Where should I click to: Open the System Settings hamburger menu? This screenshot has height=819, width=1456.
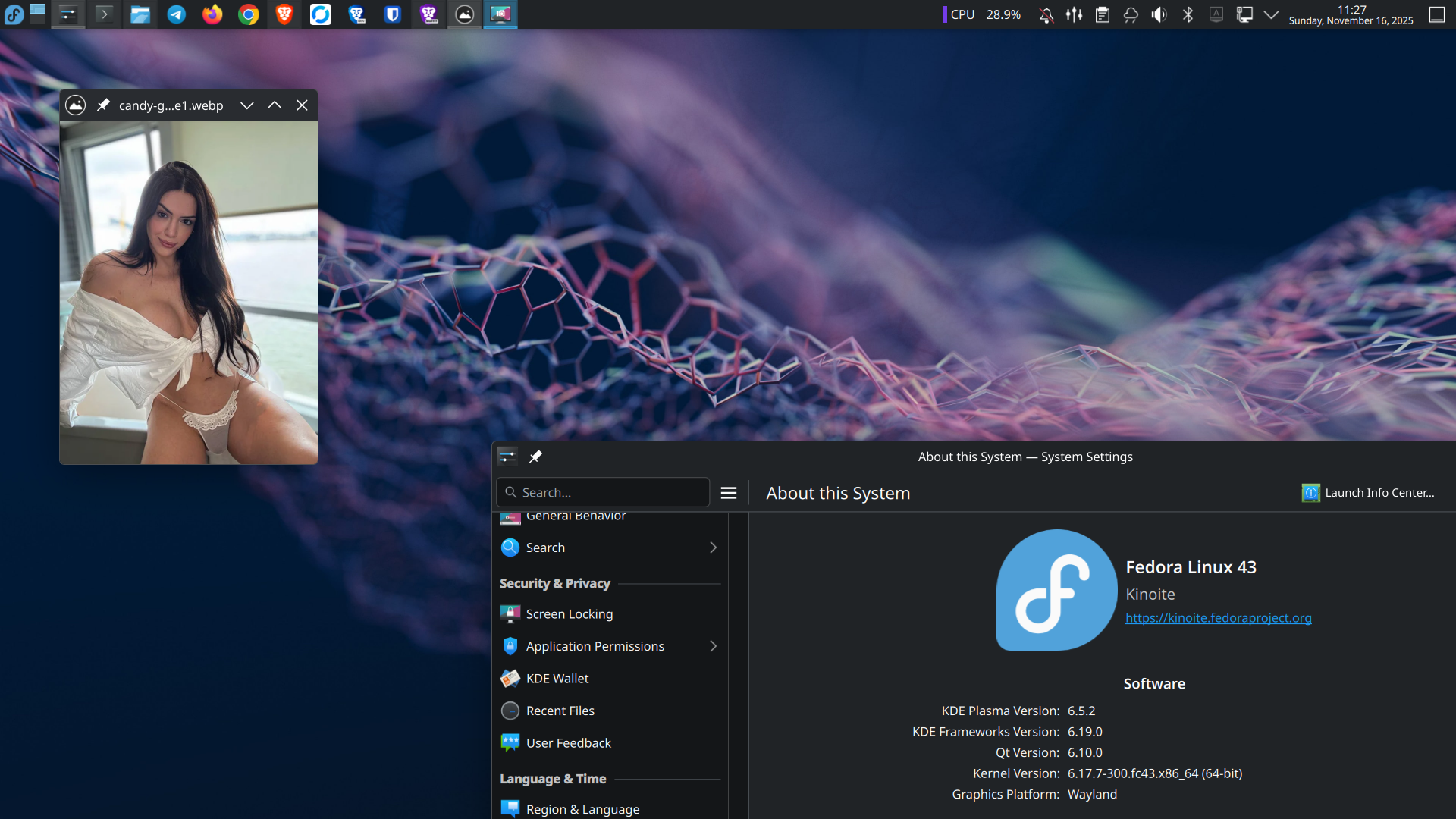click(729, 493)
